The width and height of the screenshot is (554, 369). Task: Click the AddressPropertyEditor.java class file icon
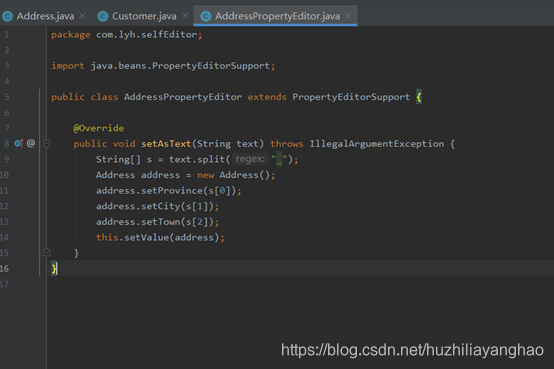click(206, 16)
